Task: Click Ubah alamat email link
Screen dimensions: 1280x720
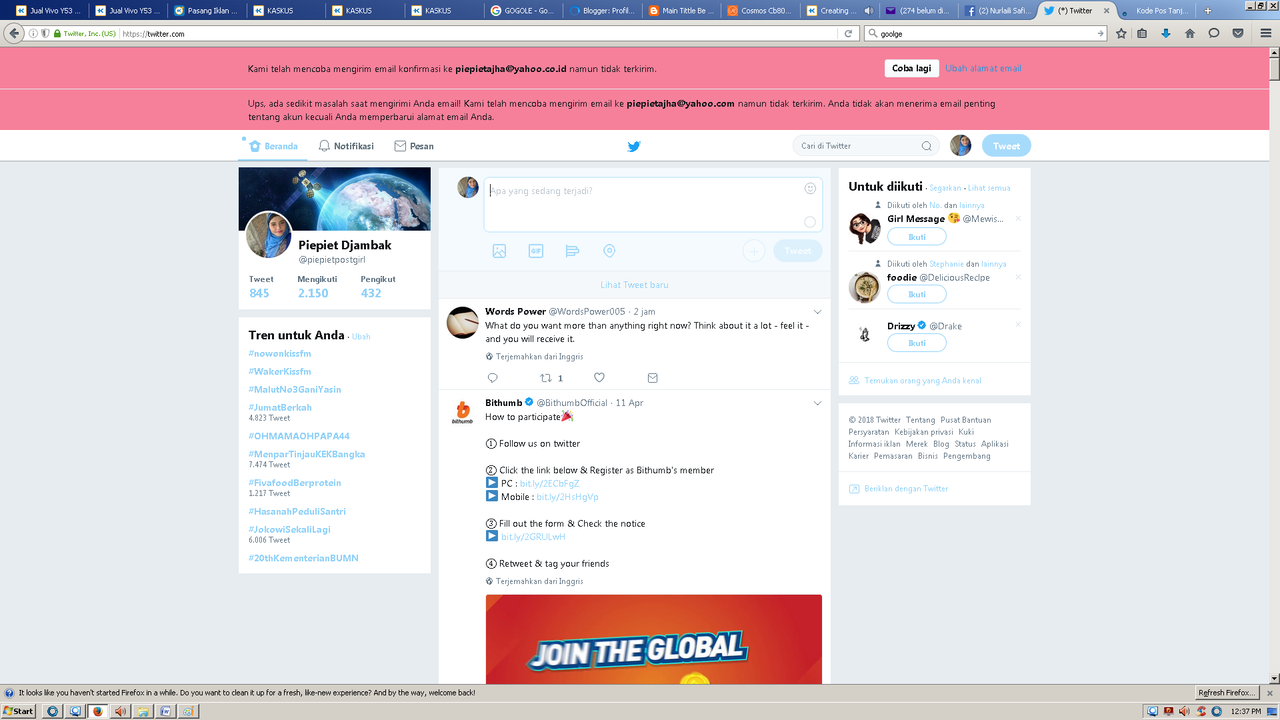Action: coord(983,69)
